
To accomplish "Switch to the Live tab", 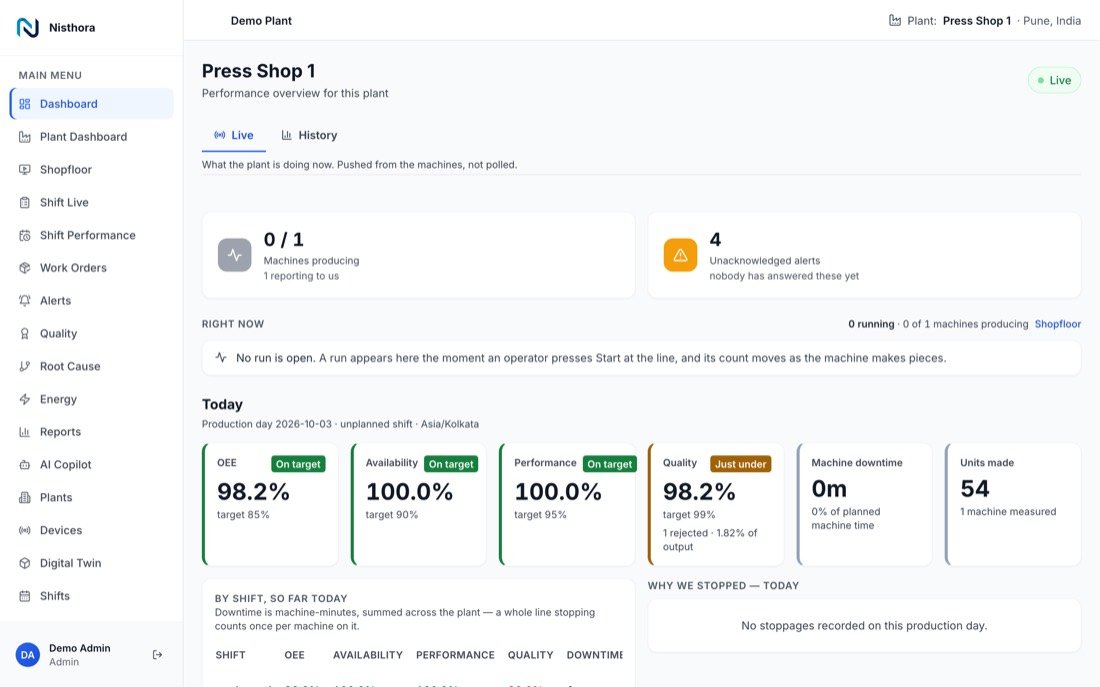I will point(234,135).
